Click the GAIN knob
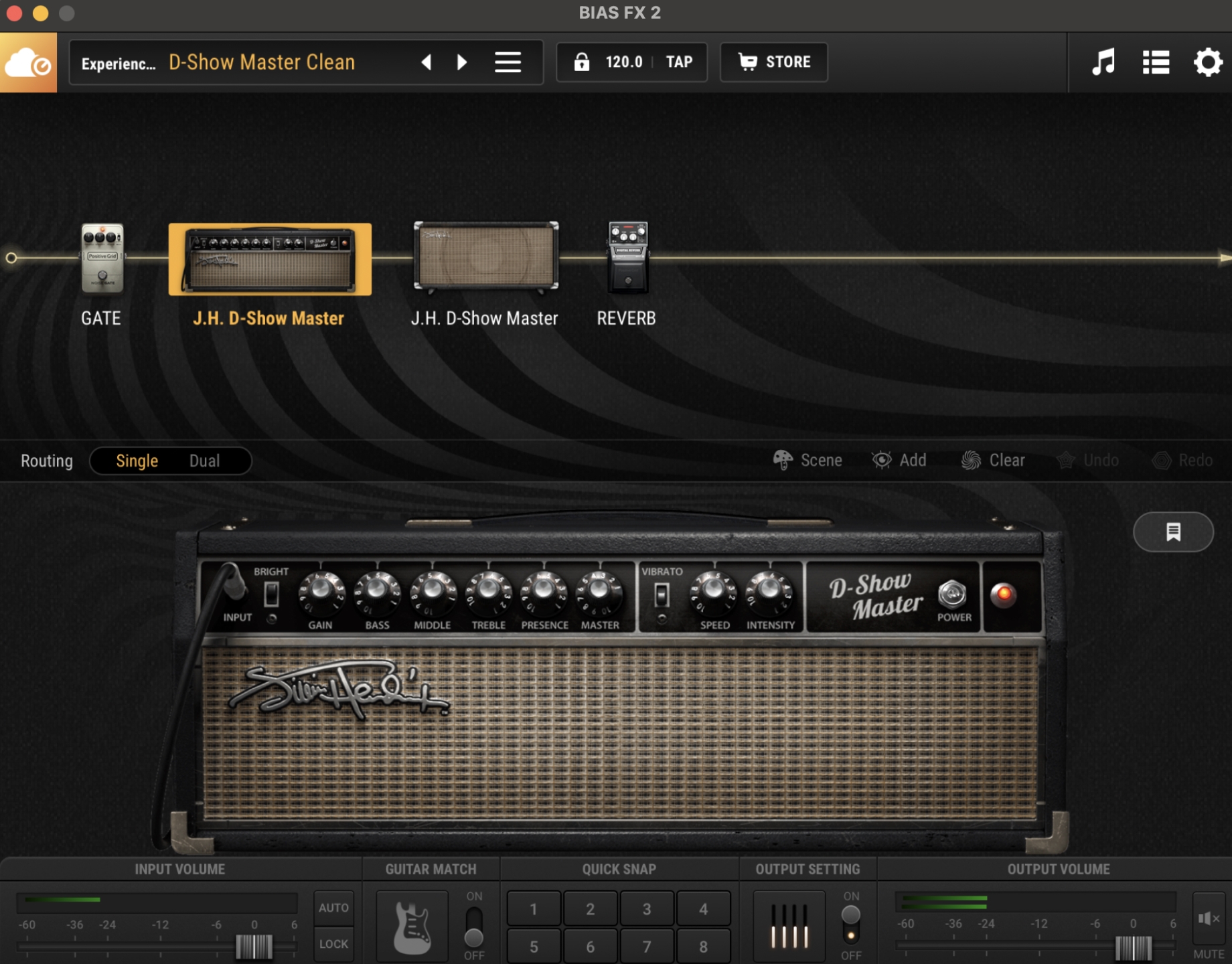This screenshot has height=964, width=1232. [321, 593]
